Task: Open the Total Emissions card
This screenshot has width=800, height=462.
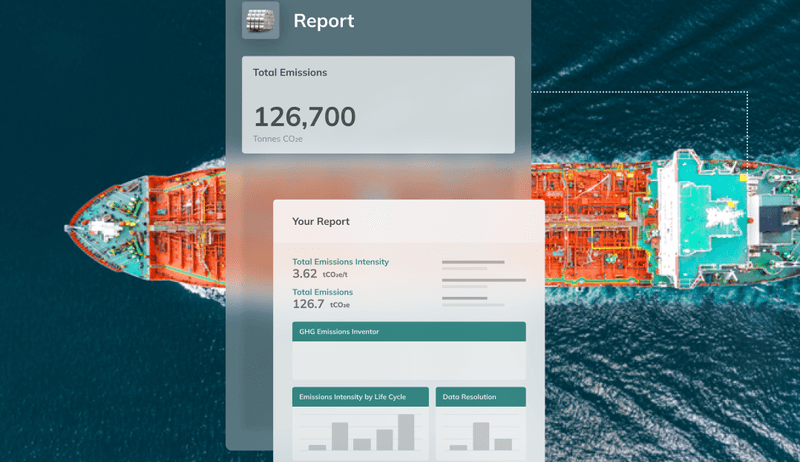Action: click(378, 104)
